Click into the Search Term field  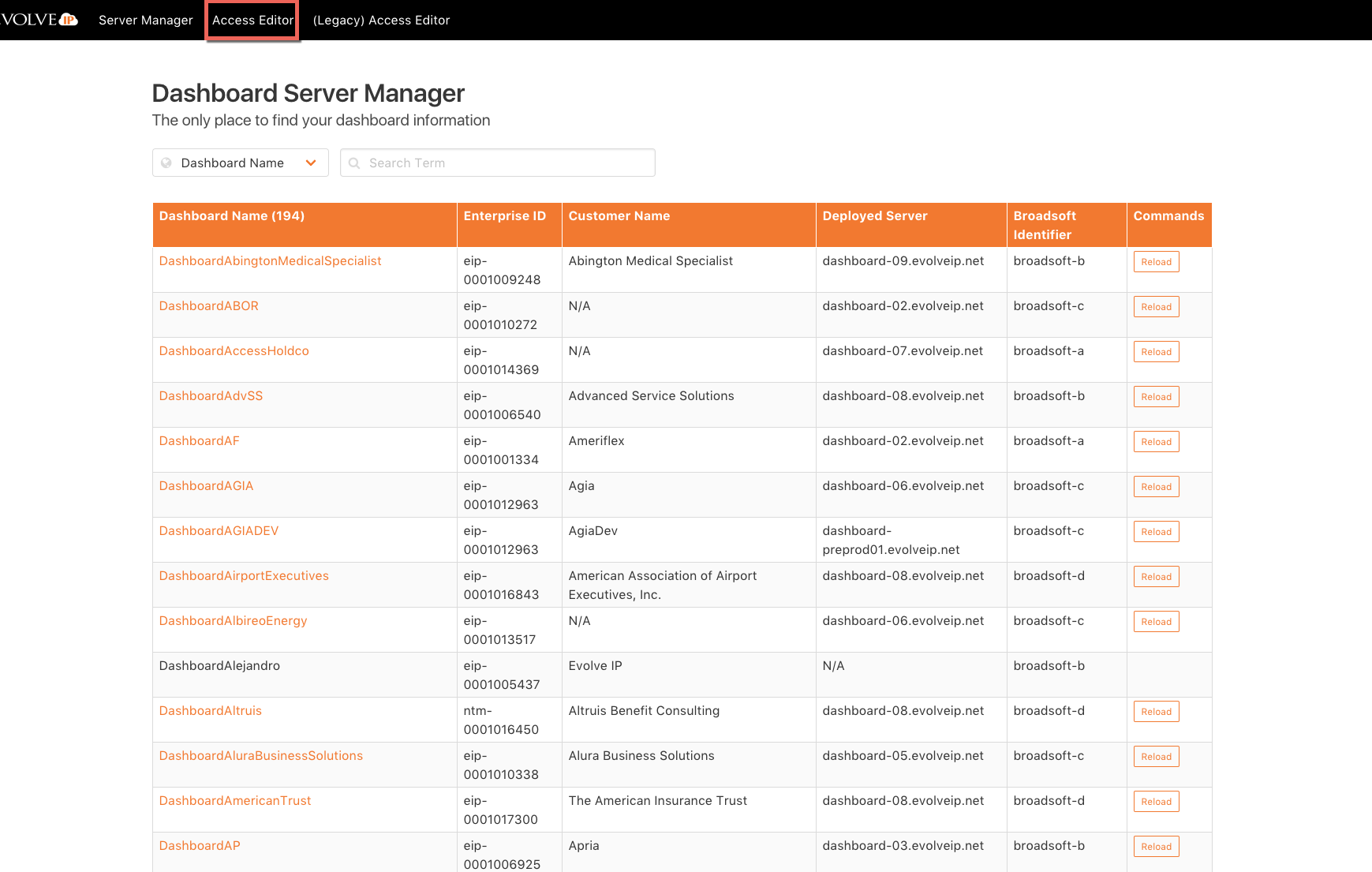[x=505, y=163]
